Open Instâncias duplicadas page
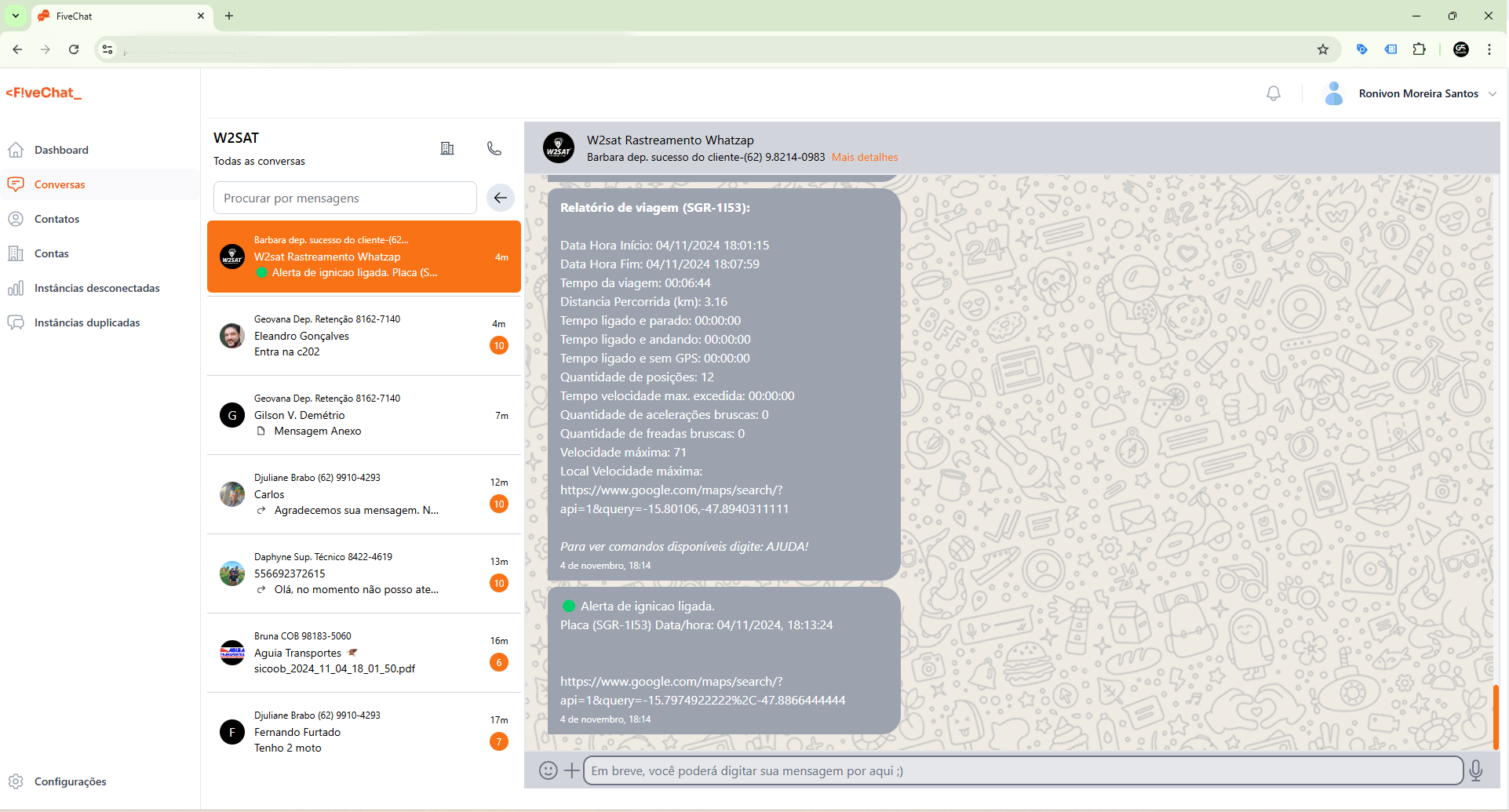Screen dimensions: 1509x812 tap(87, 322)
